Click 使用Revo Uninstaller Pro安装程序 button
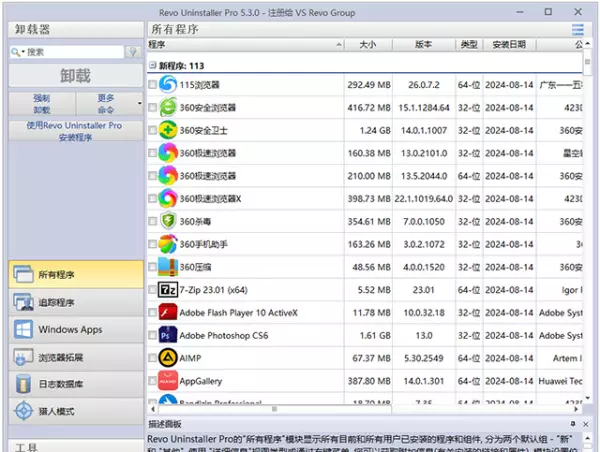This screenshot has height=452, width=600. click(x=76, y=131)
